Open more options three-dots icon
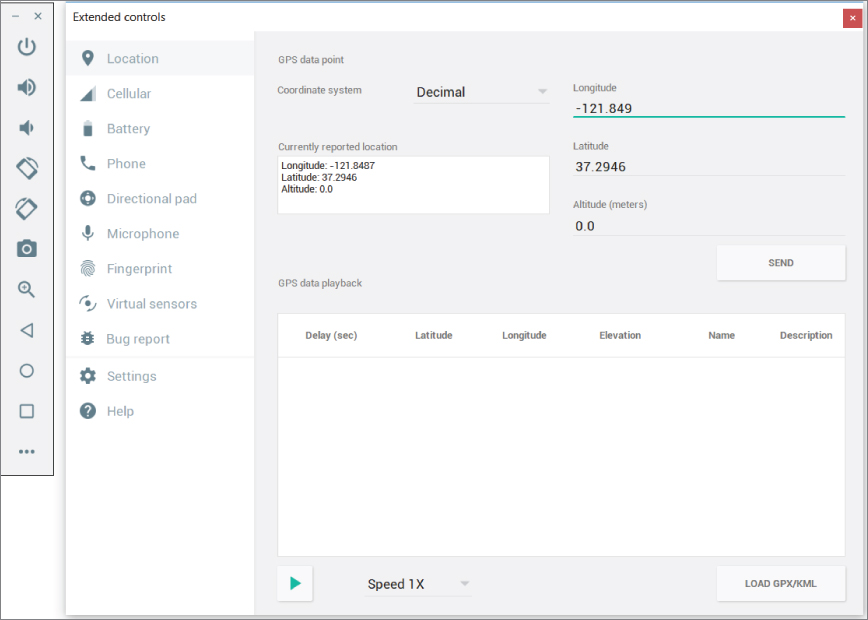This screenshot has height=620, width=868. pyautogui.click(x=27, y=452)
